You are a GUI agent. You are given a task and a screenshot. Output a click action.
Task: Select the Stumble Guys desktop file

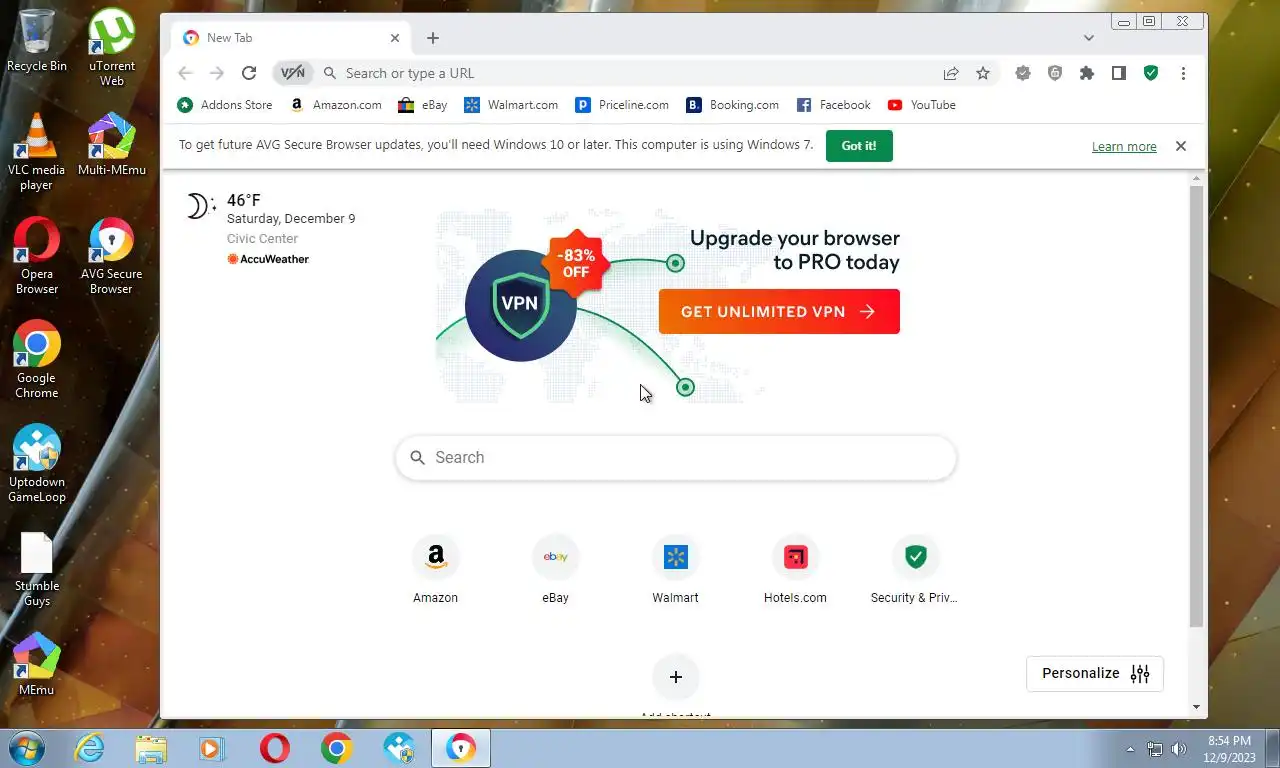37,568
